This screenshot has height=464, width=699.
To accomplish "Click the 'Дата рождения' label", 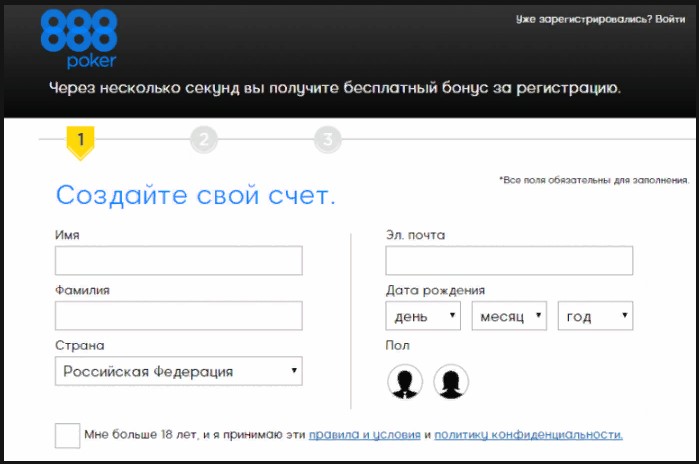I will (x=435, y=290).
